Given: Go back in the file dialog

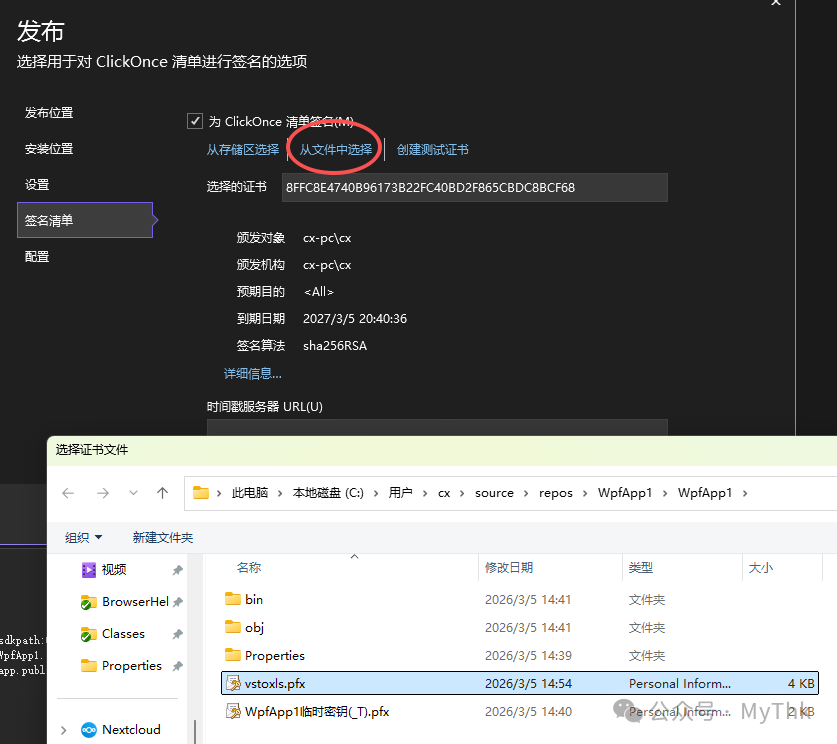Looking at the screenshot, I should [68, 493].
